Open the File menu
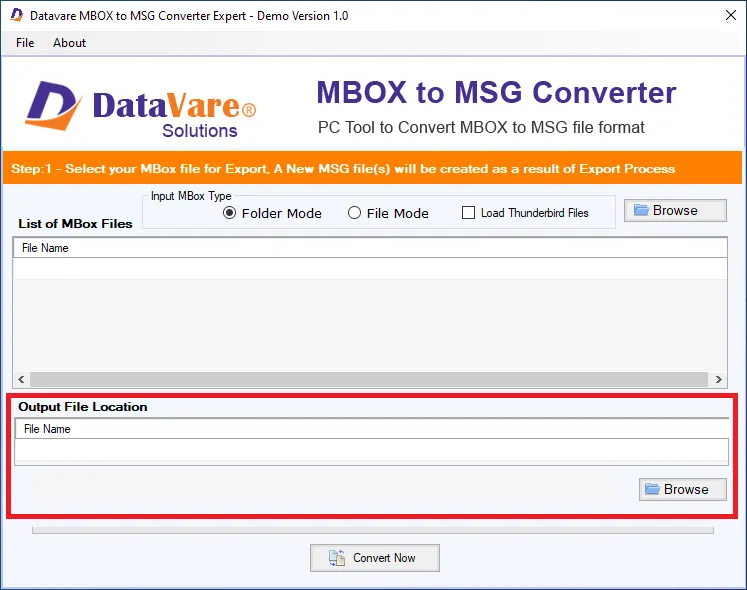This screenshot has width=747, height=590. (25, 43)
